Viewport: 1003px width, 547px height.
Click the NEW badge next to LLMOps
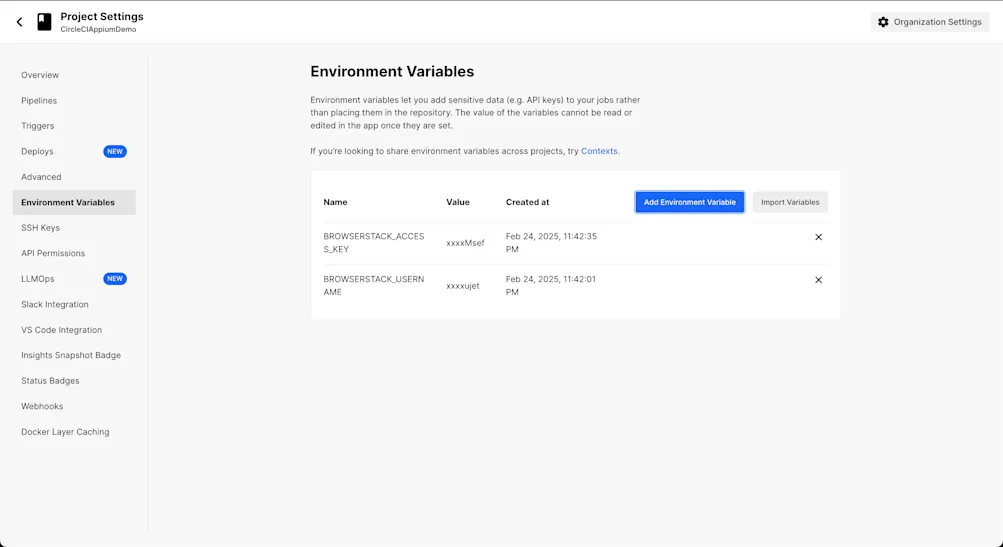pyautogui.click(x=115, y=279)
